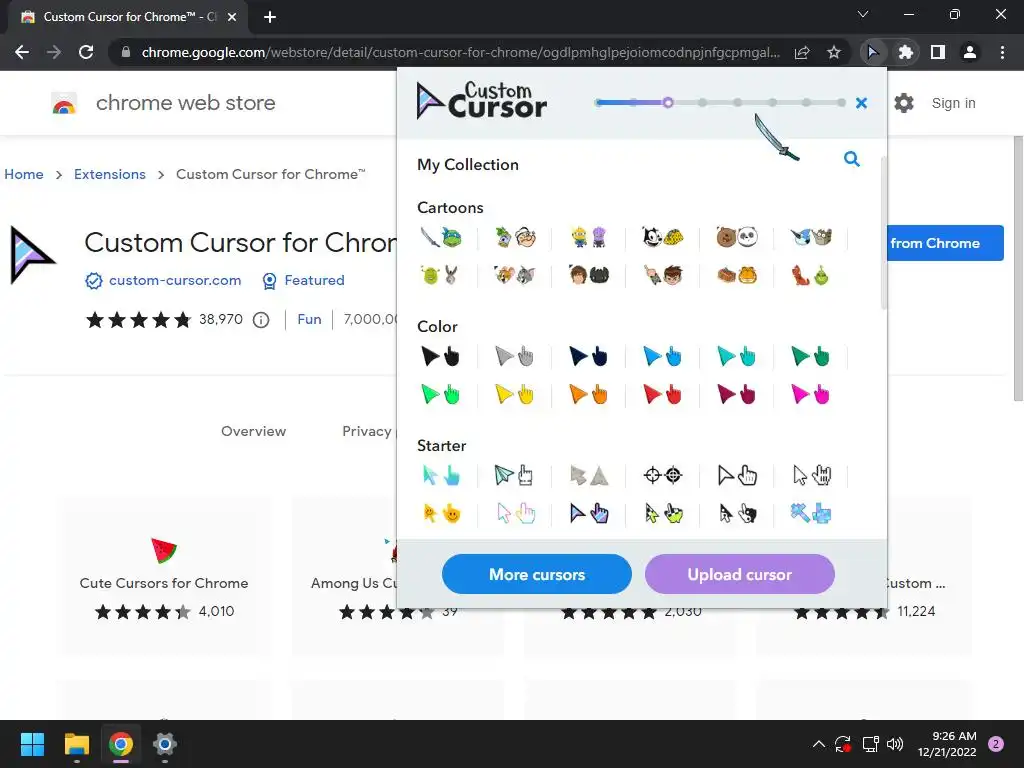Click the address bar URL
1024x768 pixels.
click(x=460, y=52)
